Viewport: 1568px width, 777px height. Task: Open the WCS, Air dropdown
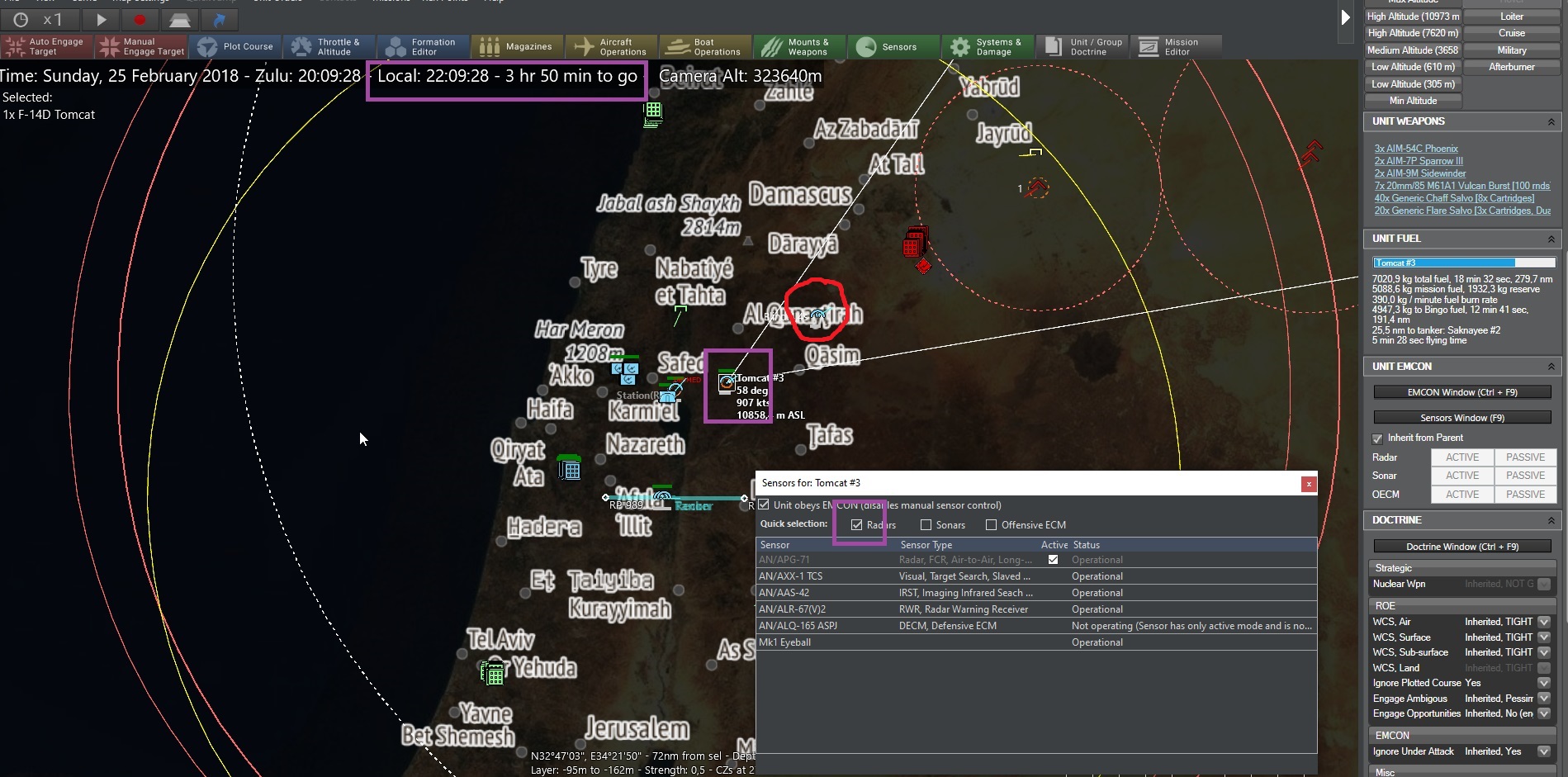click(x=1544, y=622)
